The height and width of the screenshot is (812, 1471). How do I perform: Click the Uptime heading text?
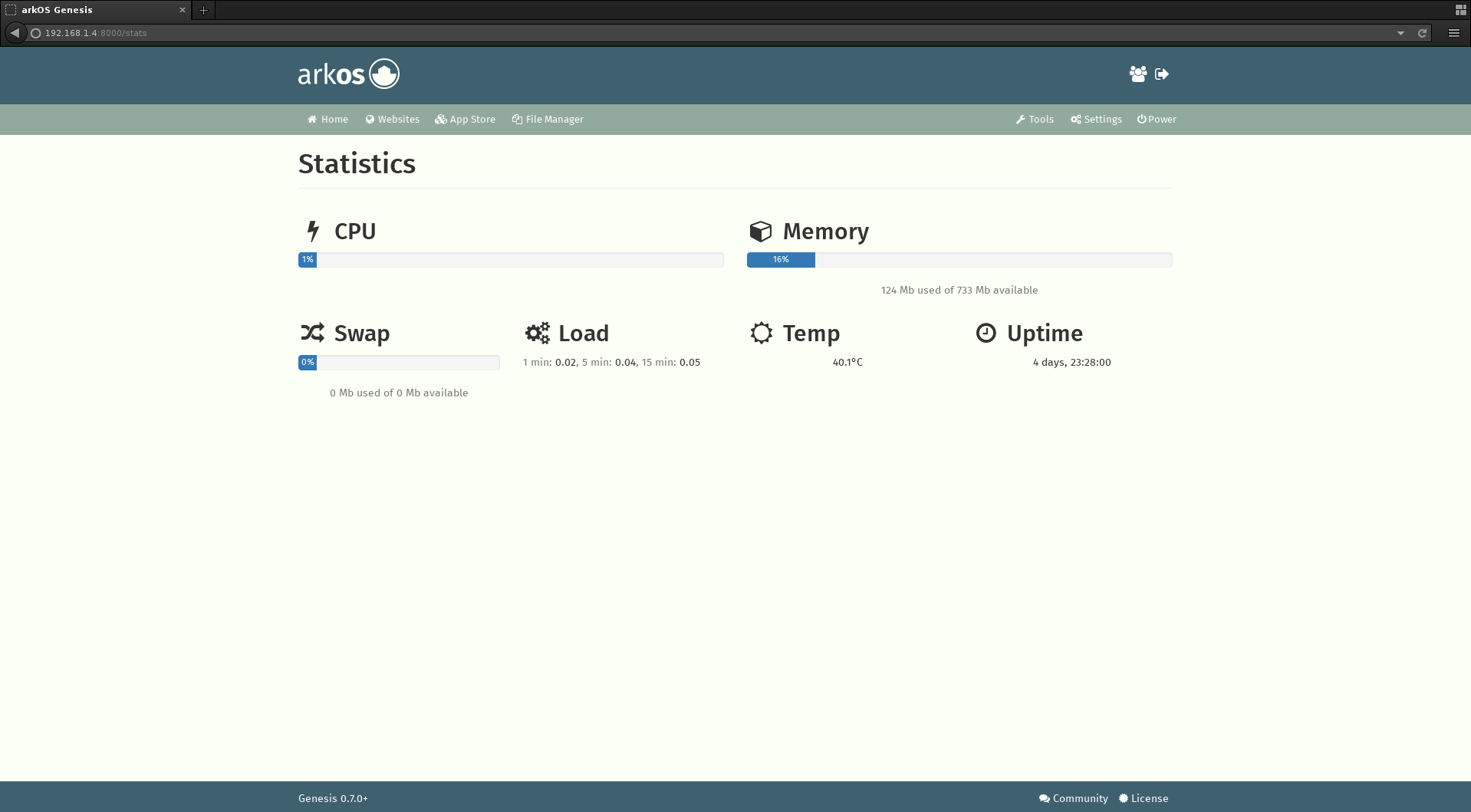click(1045, 334)
